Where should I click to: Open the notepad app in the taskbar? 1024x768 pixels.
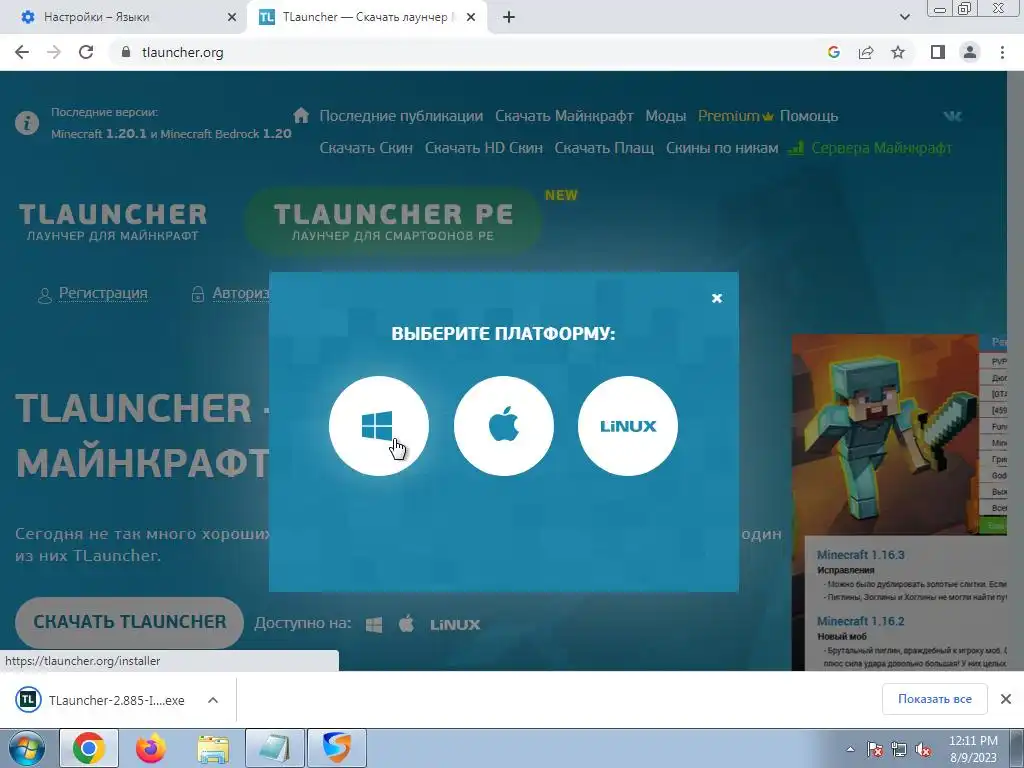275,748
